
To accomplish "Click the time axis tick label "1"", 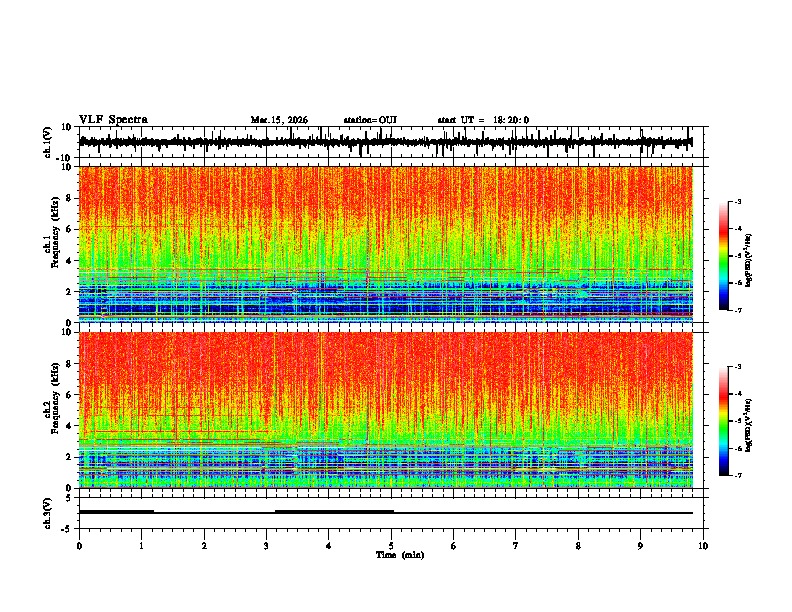I will [141, 546].
